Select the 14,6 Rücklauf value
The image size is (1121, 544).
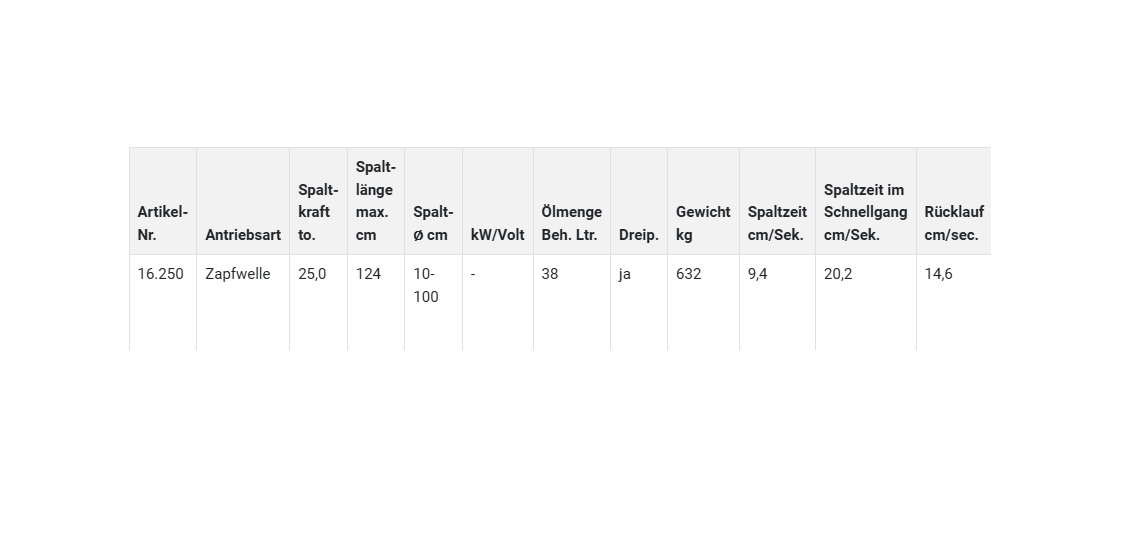938,274
